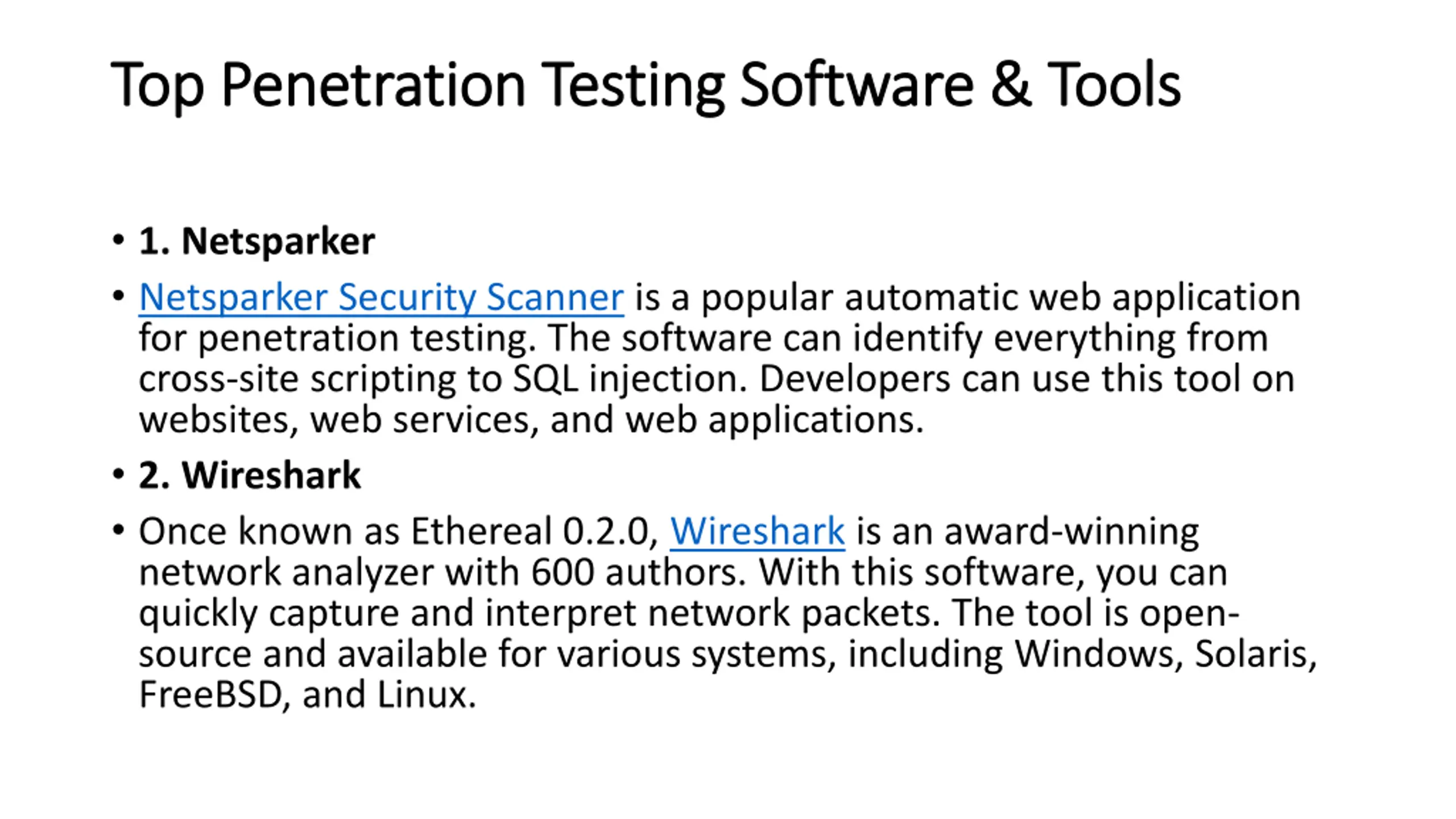This screenshot has width=1456, height=819.
Task: Open the Wireshark hyperlink
Action: tap(757, 531)
